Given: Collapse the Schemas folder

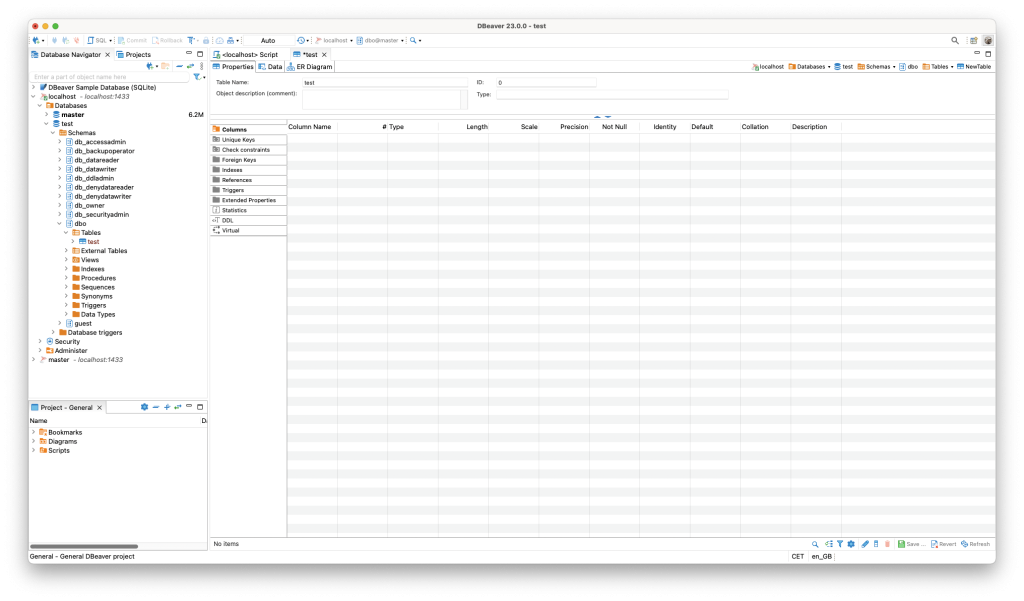Looking at the screenshot, I should click(53, 133).
